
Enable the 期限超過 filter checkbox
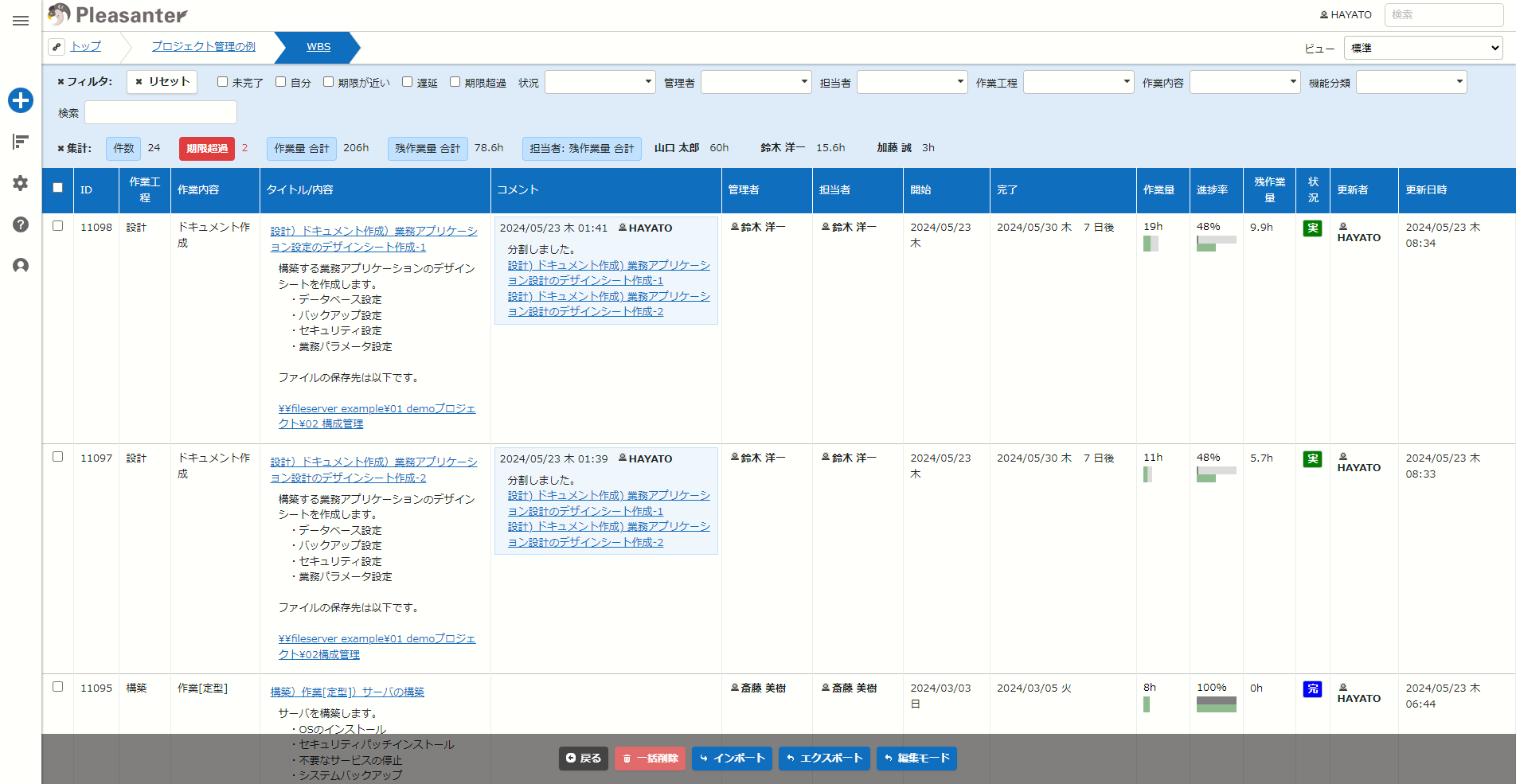pyautogui.click(x=455, y=81)
